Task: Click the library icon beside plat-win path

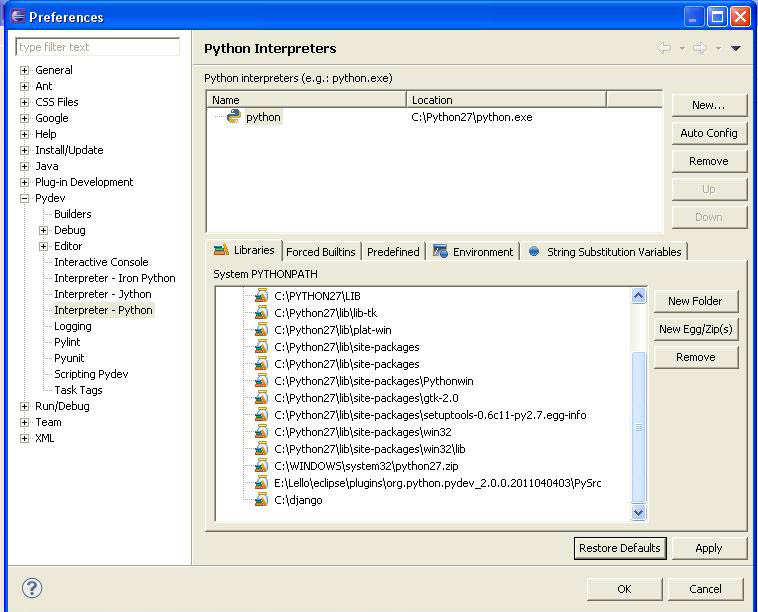Action: pyautogui.click(x=261, y=330)
